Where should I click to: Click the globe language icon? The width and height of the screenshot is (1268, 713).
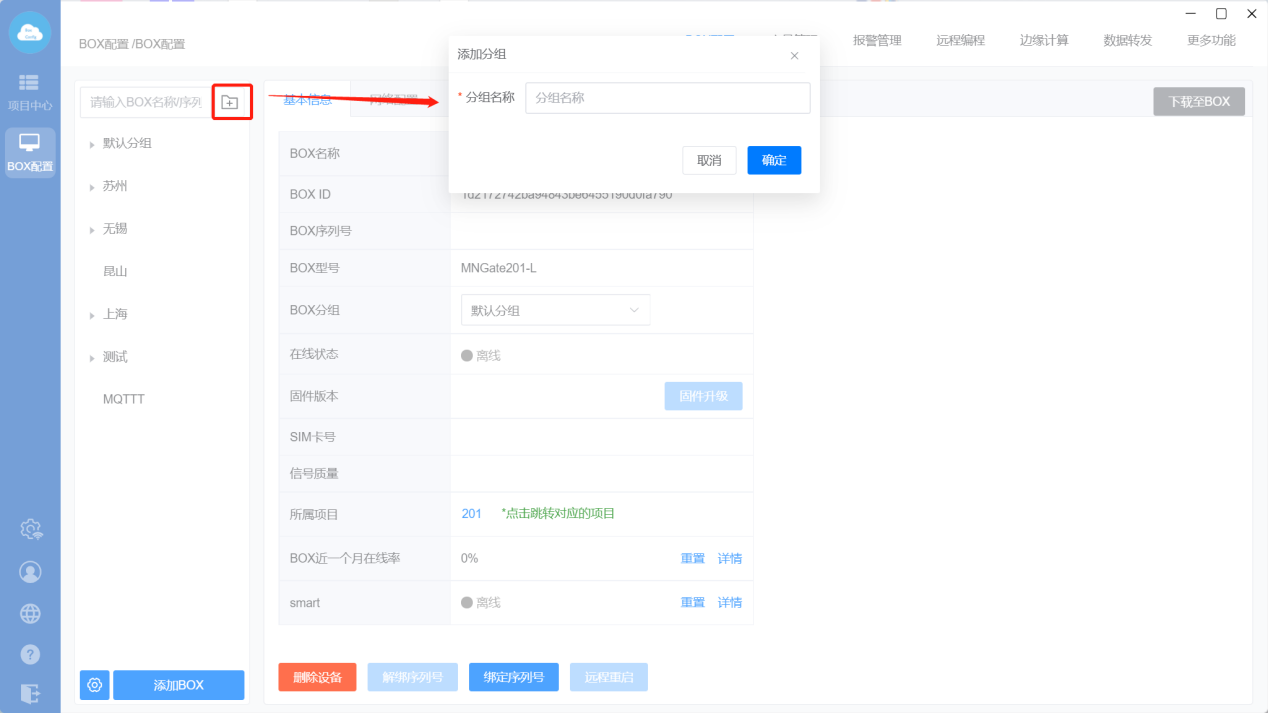tap(31, 614)
